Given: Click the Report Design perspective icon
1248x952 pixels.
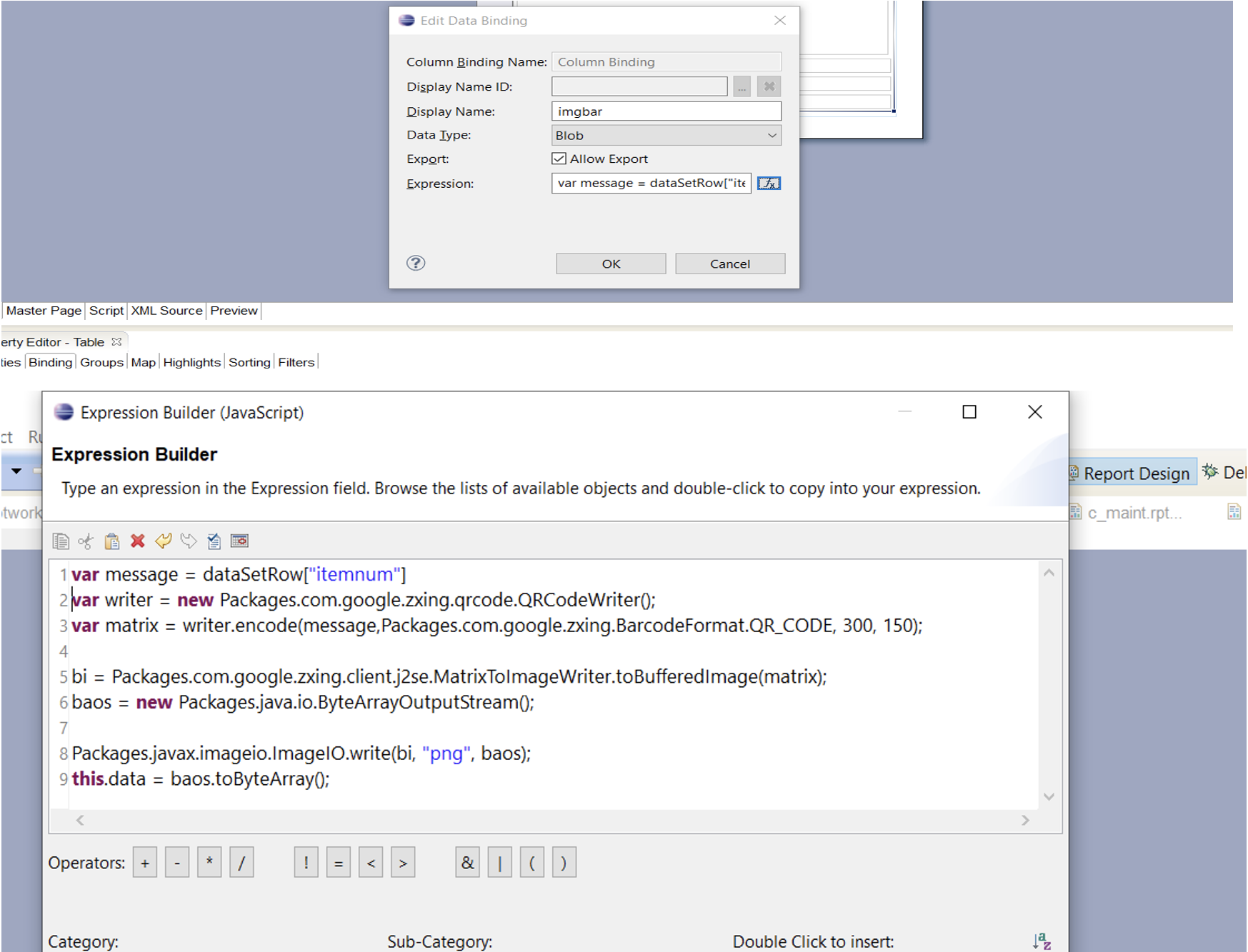Looking at the screenshot, I should pyautogui.click(x=1074, y=472).
